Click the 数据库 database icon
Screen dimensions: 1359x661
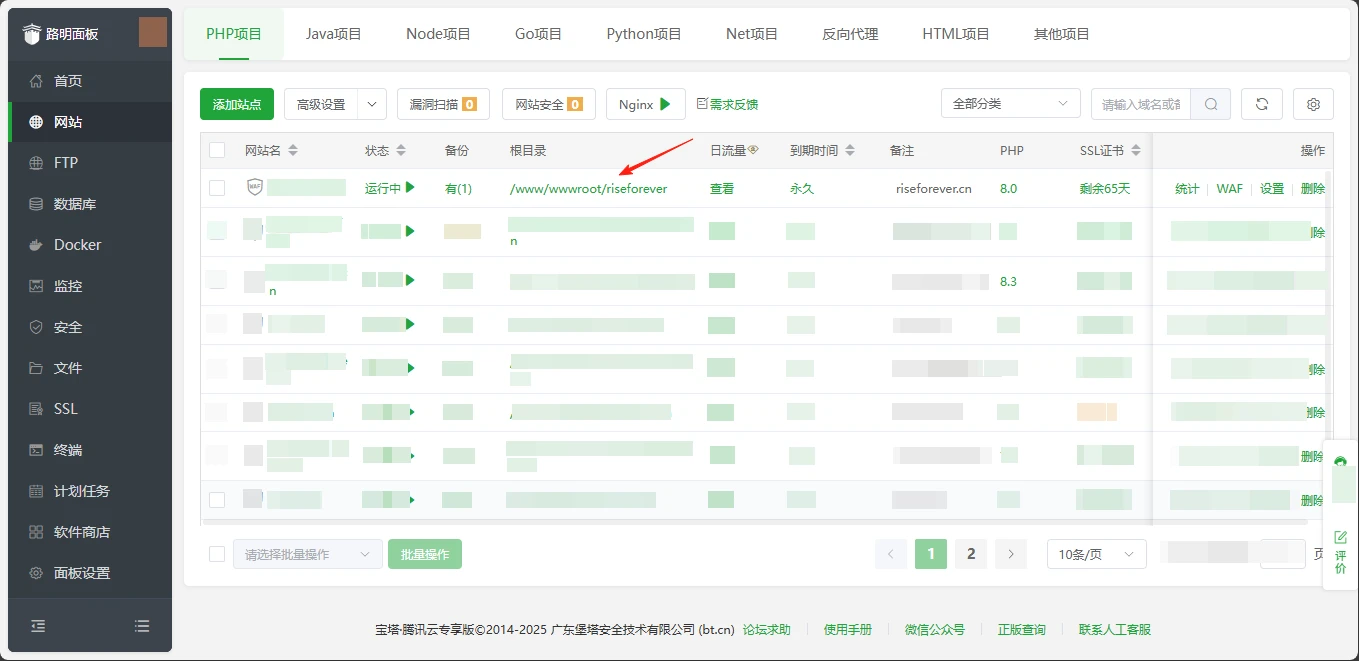click(36, 204)
